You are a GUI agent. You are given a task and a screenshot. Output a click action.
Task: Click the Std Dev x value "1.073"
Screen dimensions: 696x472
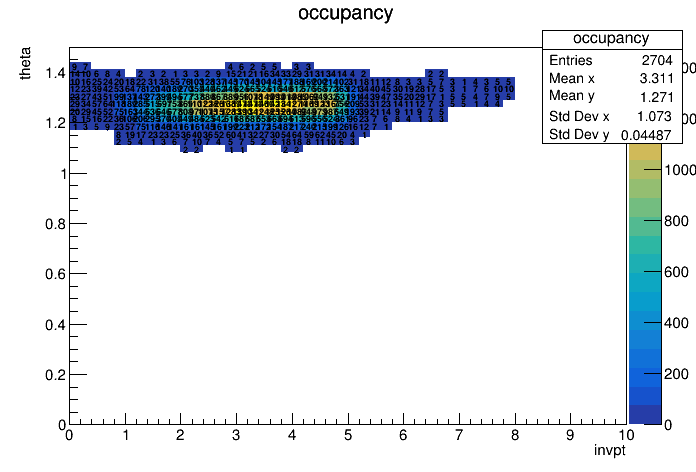pos(655,116)
